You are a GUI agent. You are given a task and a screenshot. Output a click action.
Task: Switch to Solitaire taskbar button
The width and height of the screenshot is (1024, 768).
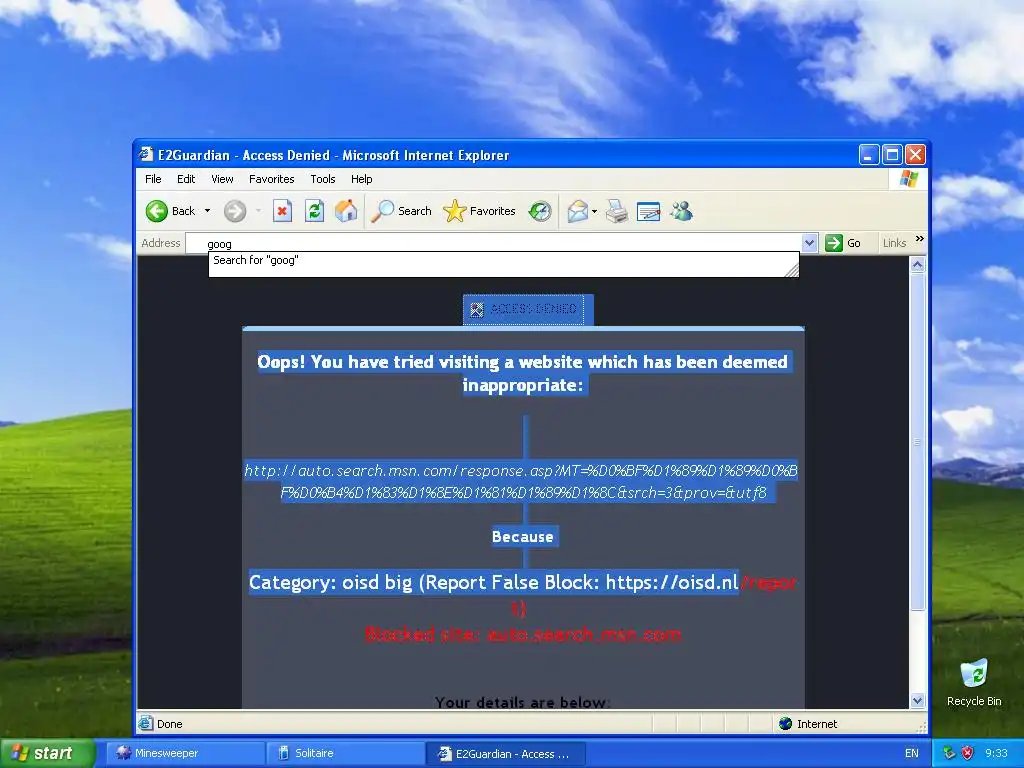click(345, 753)
